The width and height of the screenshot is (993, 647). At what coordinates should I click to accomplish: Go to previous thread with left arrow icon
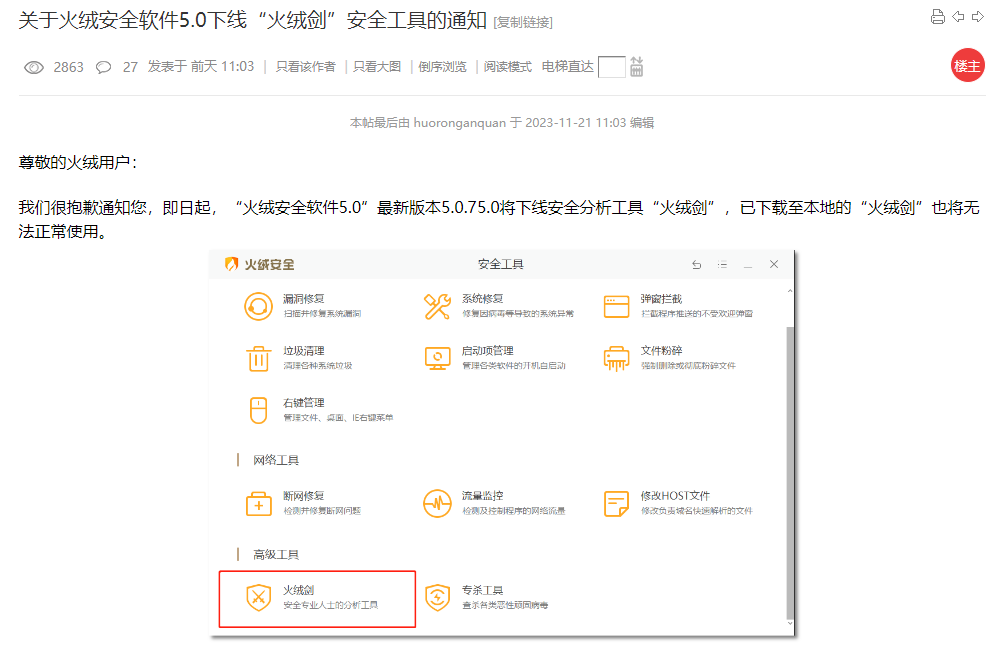tap(958, 17)
